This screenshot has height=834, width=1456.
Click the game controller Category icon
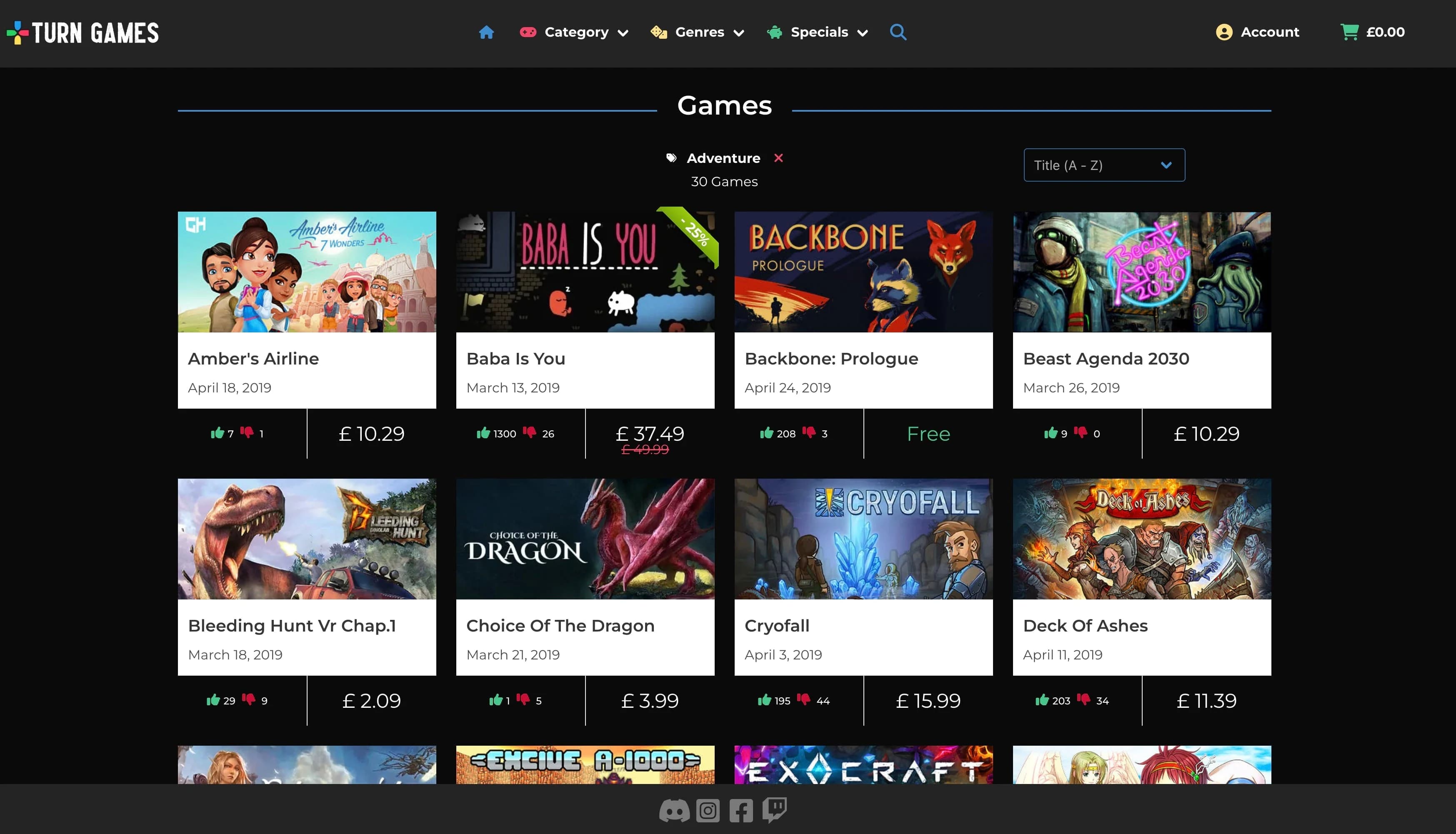click(528, 32)
